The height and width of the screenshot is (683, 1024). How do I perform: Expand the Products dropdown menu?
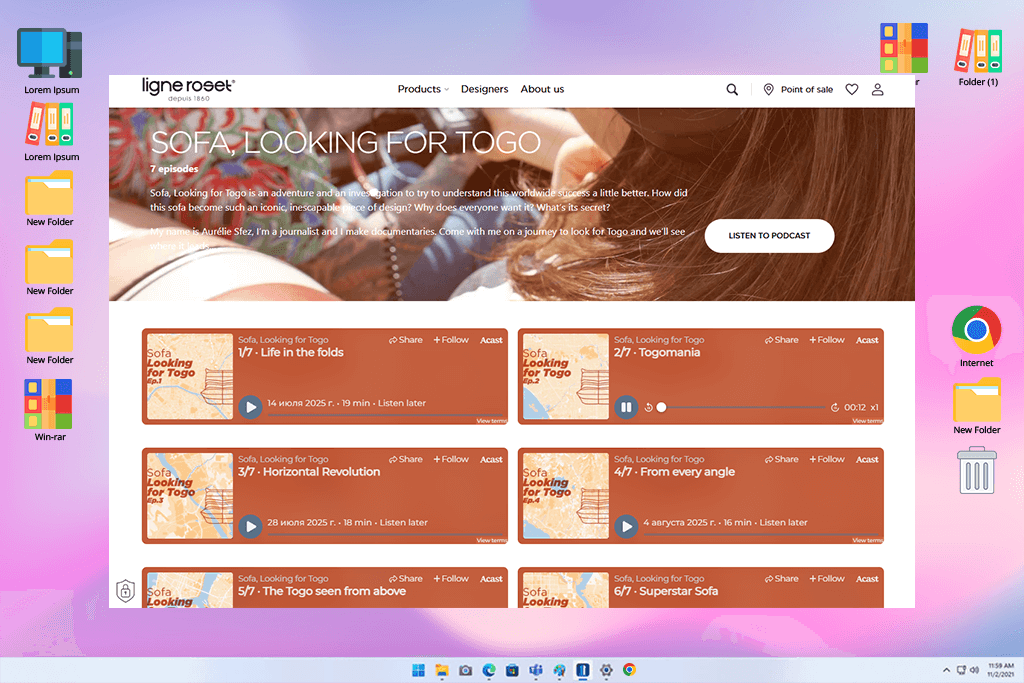pyautogui.click(x=423, y=89)
